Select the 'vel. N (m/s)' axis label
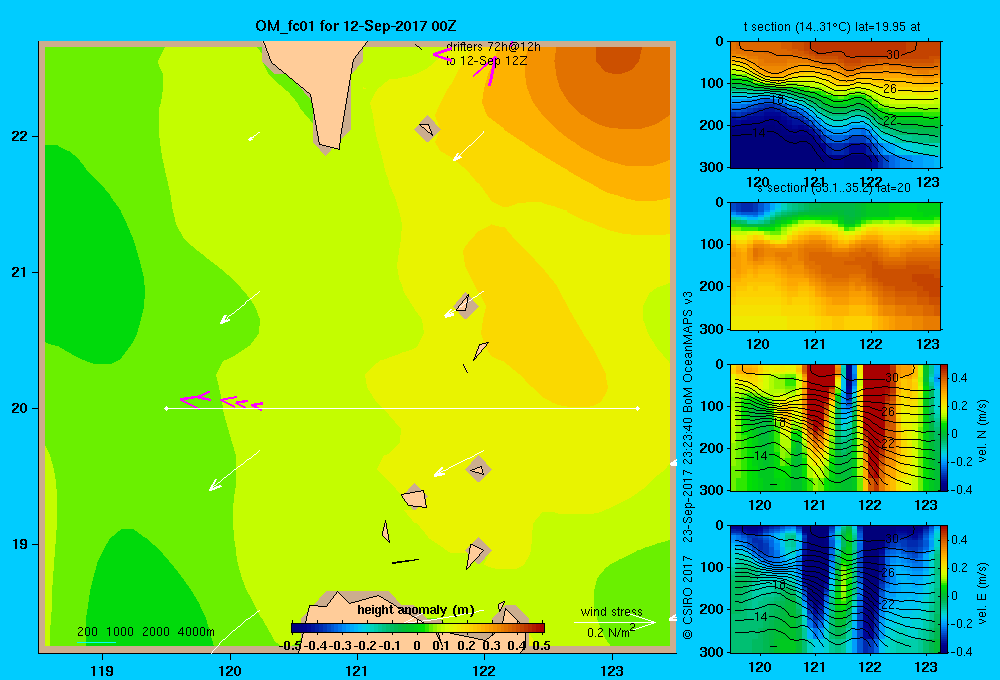This screenshot has height=680, width=1000. pos(983,431)
